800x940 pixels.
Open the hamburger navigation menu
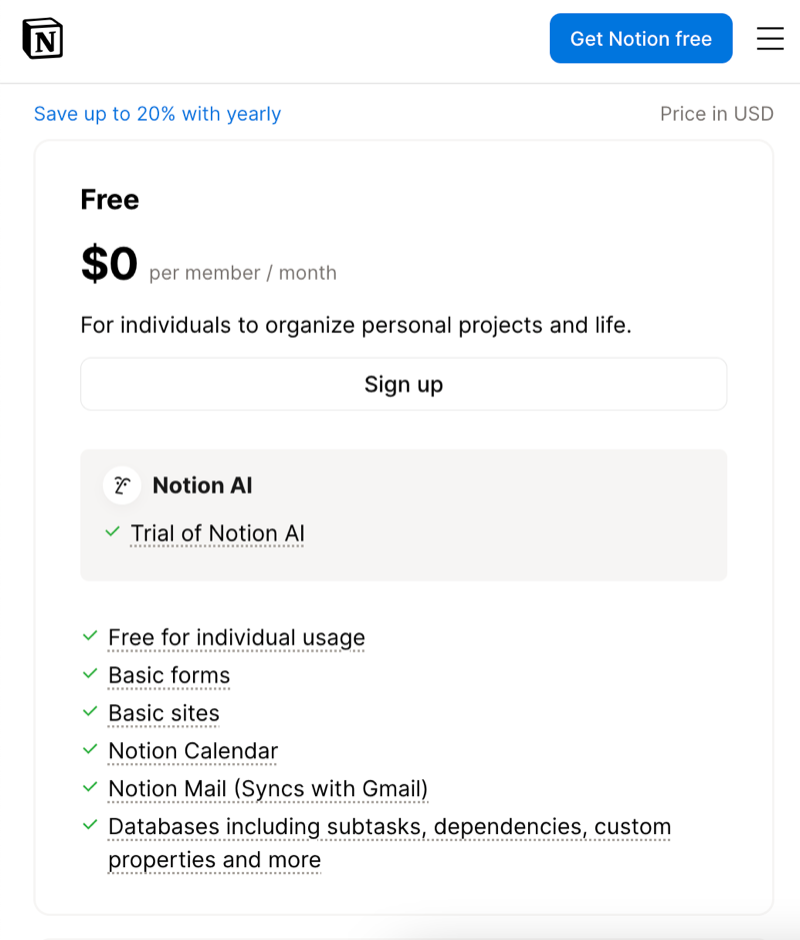[x=770, y=38]
